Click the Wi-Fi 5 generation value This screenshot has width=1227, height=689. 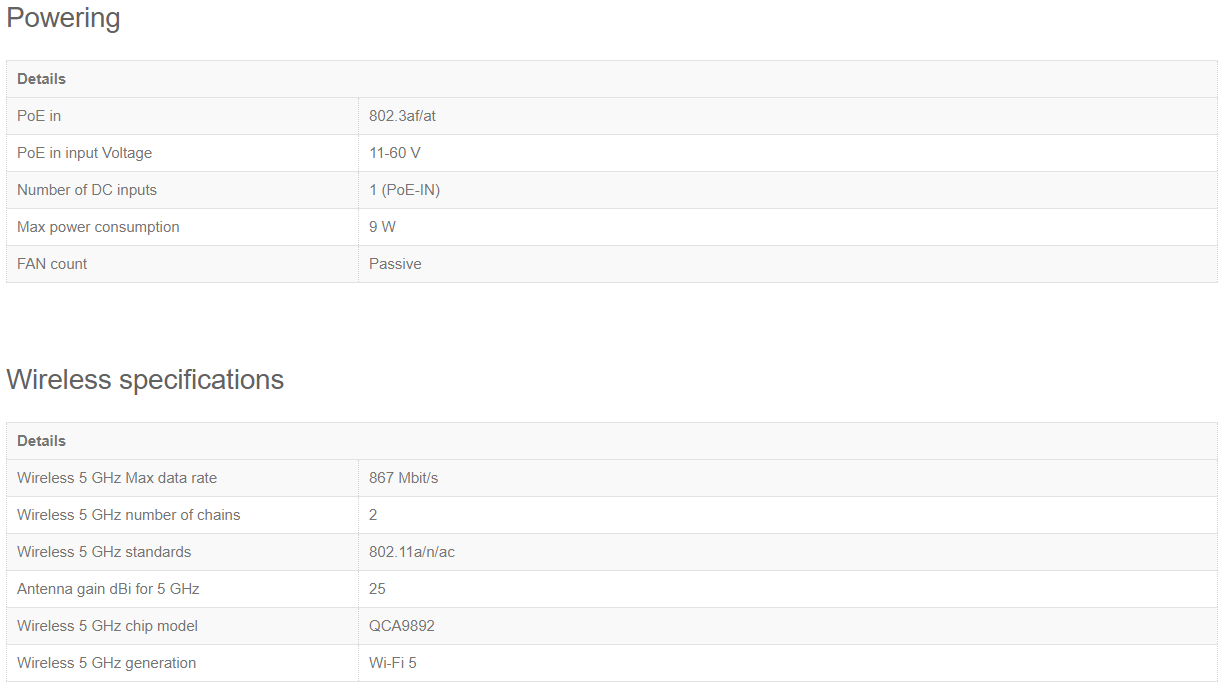coord(393,663)
